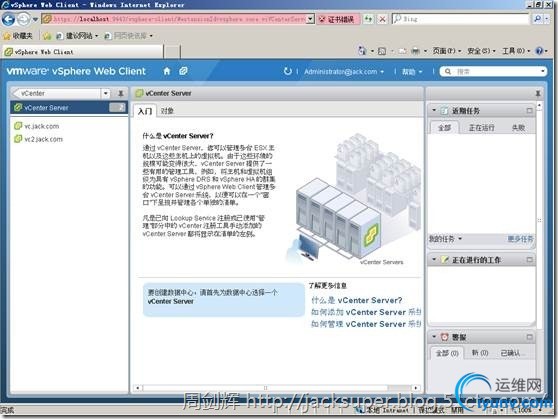Click the IE stop loading icon
The height and width of the screenshot is (419, 558).
click(382, 19)
